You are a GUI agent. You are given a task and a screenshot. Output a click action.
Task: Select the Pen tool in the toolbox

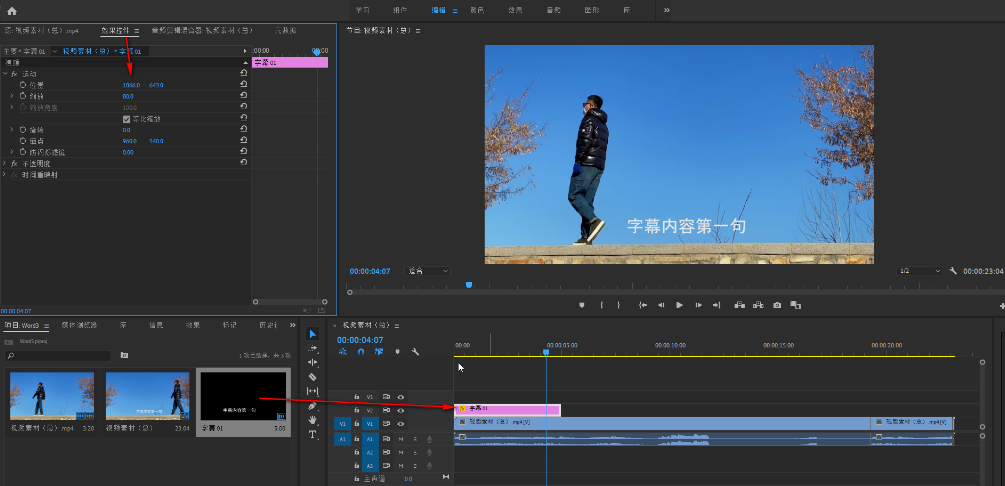(x=312, y=406)
